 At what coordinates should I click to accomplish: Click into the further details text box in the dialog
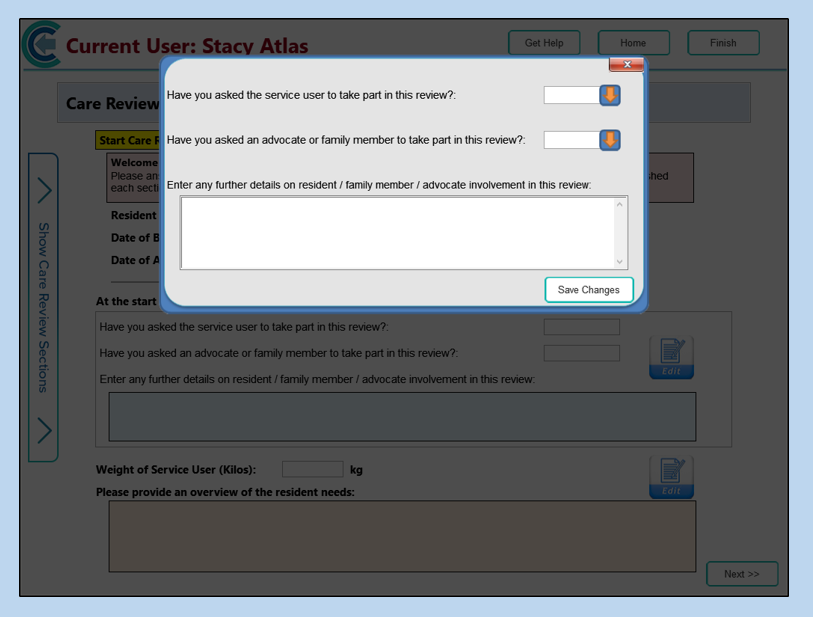(397, 233)
